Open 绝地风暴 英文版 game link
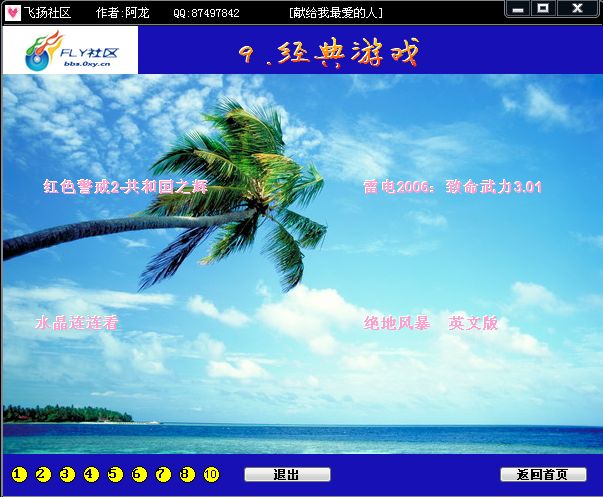 coord(430,323)
